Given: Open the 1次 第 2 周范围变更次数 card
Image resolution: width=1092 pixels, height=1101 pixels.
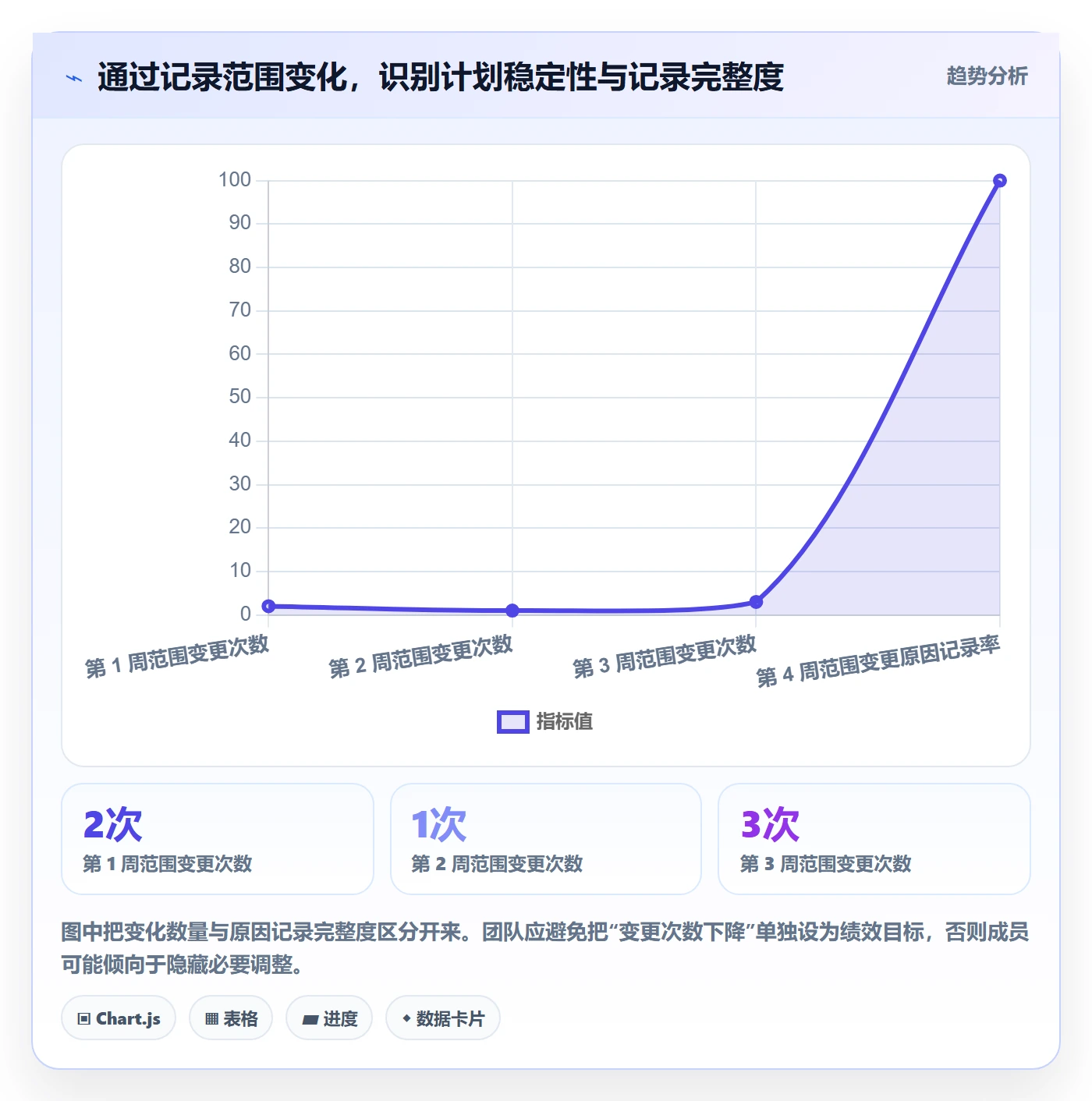Looking at the screenshot, I should click(546, 839).
